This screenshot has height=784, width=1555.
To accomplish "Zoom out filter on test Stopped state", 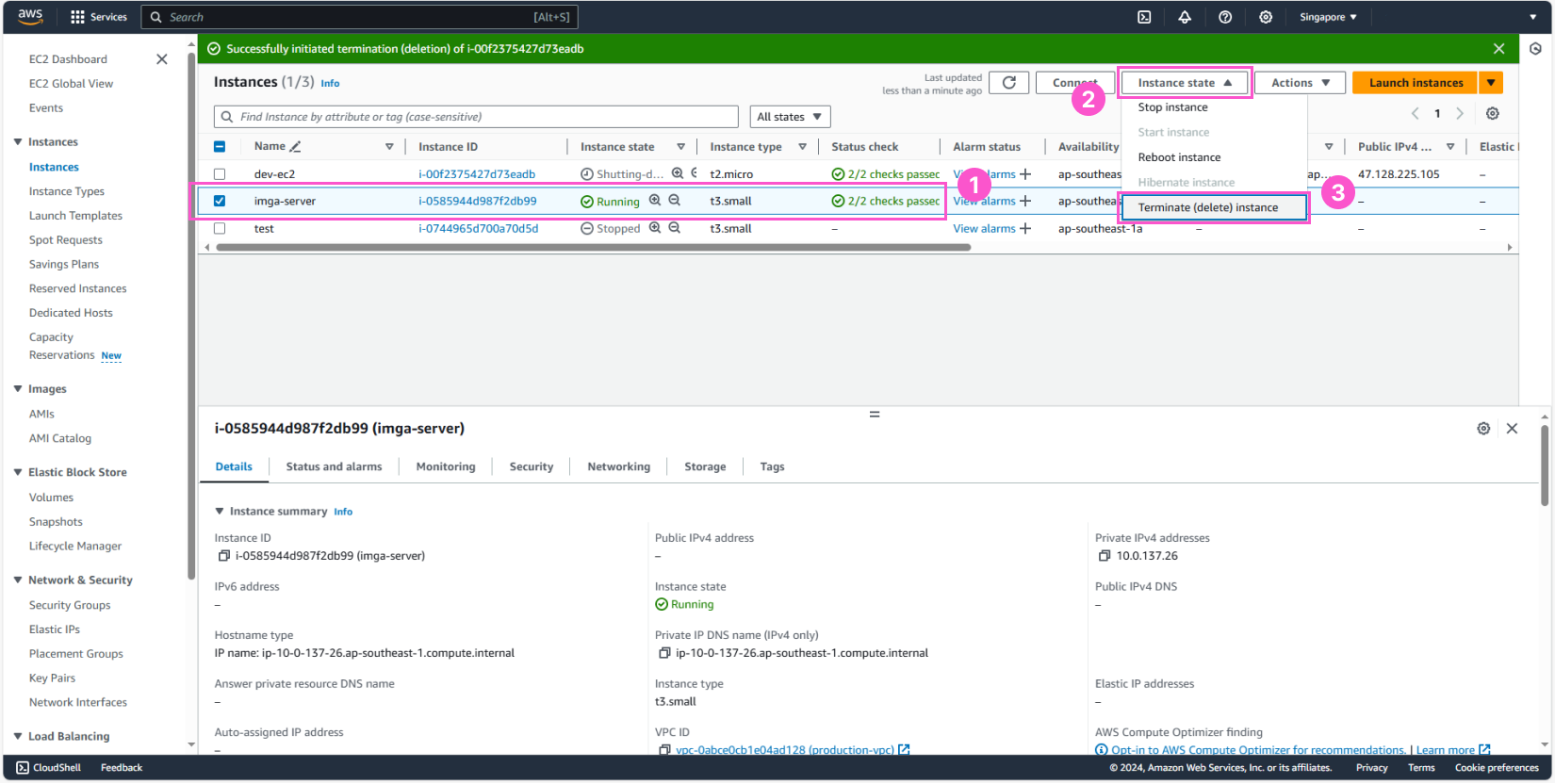I will point(675,228).
